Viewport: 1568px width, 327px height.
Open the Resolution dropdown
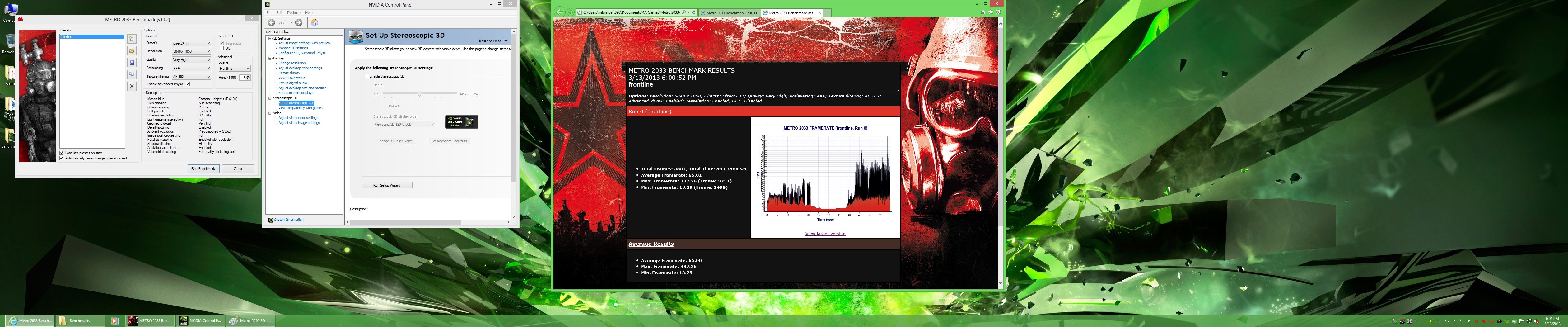point(191,51)
